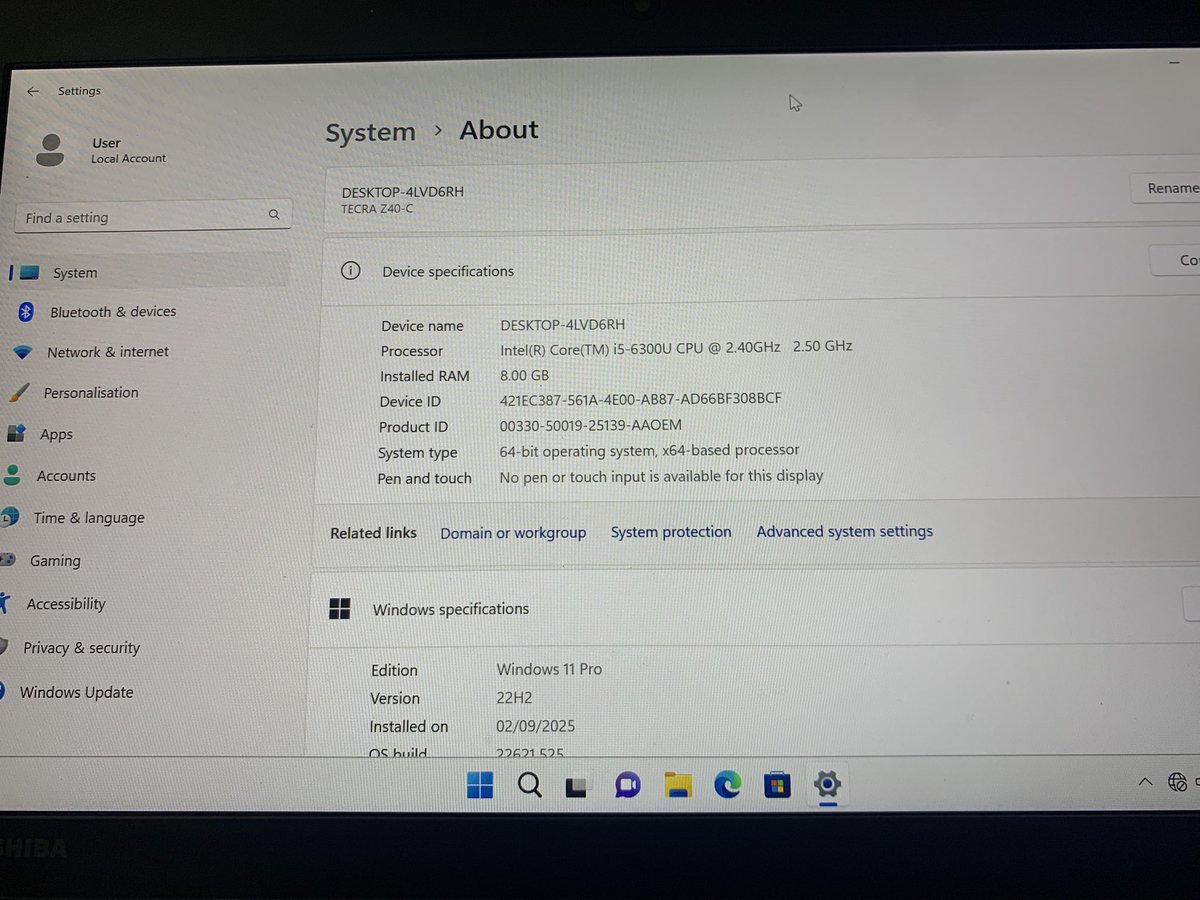Click the version value 22H2
The width and height of the screenshot is (1200, 900).
pyautogui.click(x=516, y=697)
